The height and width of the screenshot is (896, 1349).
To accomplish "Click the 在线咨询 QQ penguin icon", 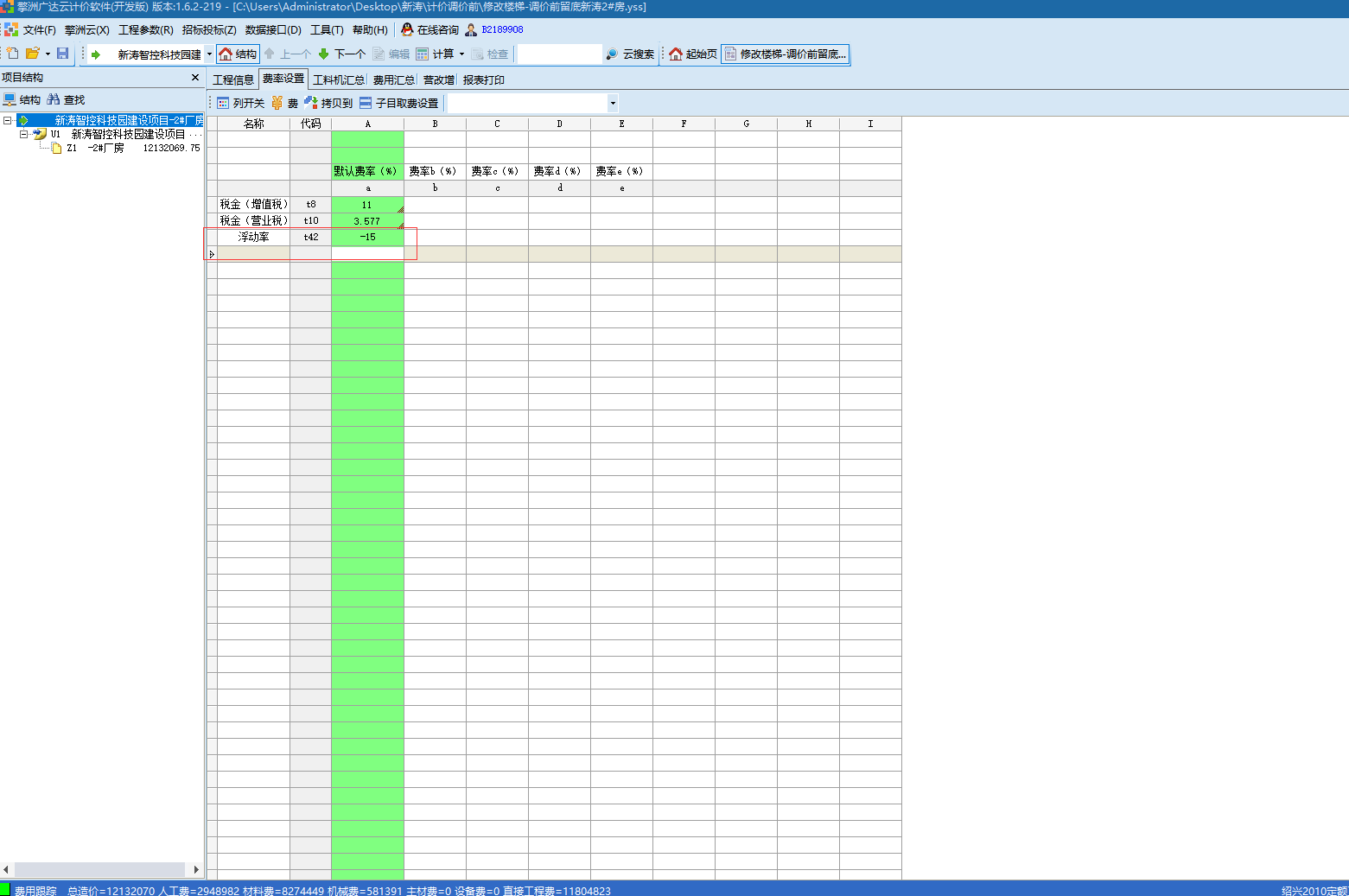I will click(407, 29).
